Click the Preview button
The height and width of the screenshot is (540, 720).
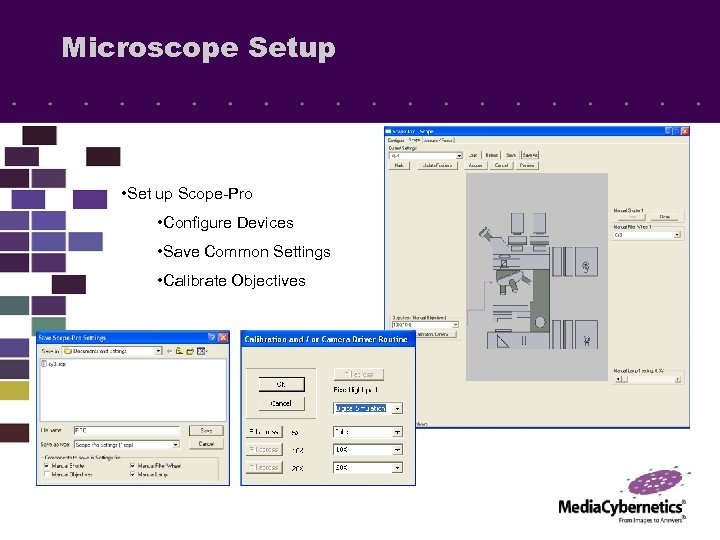tap(527, 165)
